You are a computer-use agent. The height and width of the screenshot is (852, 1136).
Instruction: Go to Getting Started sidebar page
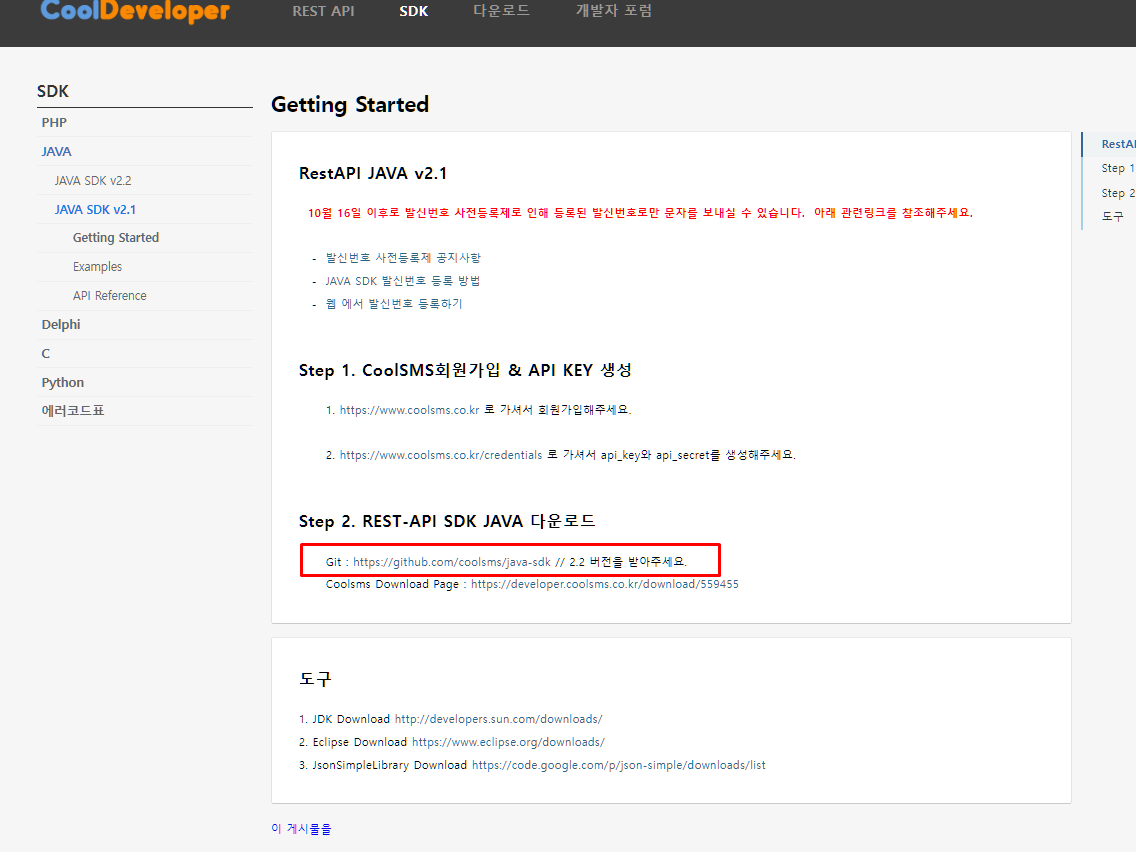(x=116, y=238)
